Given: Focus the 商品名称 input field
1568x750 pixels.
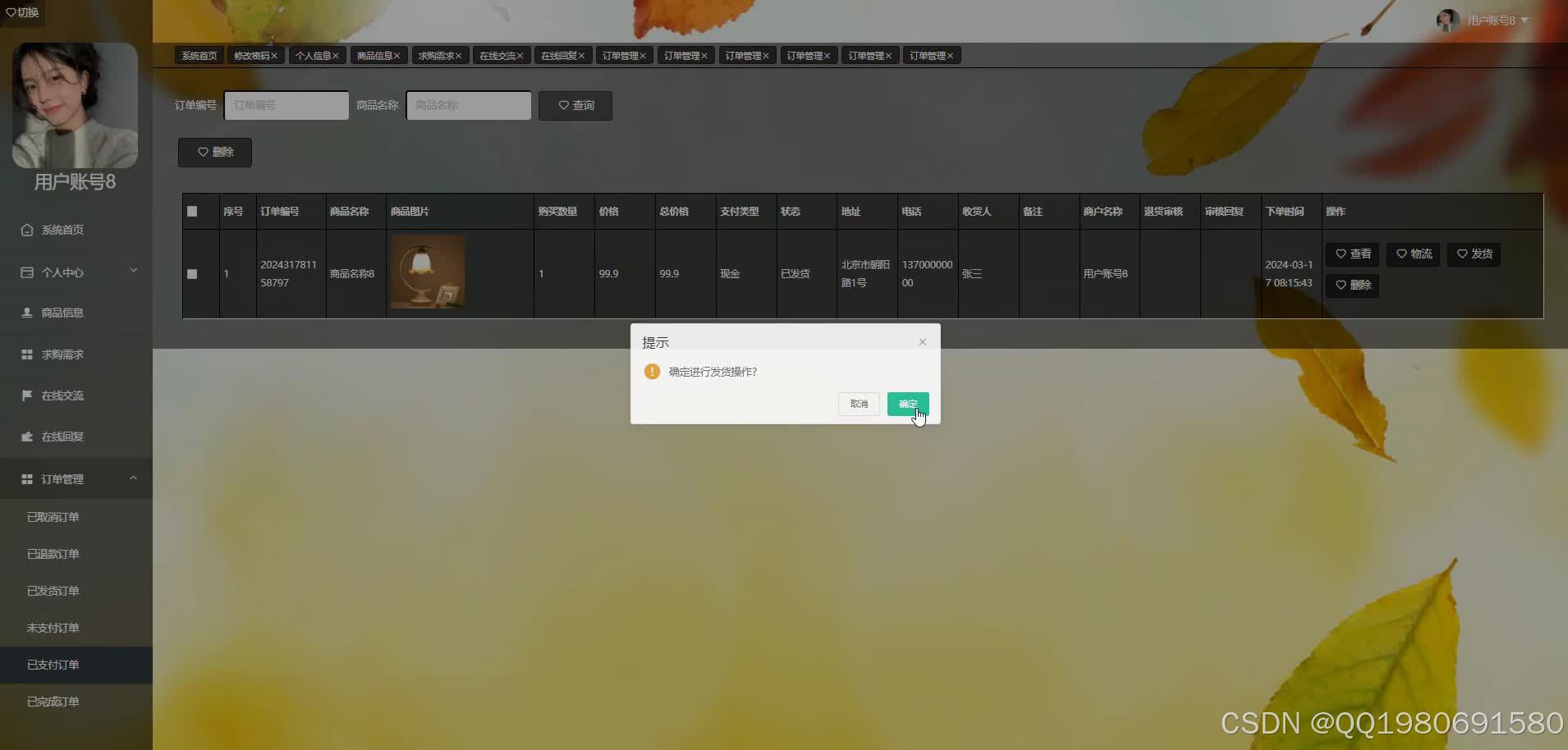Looking at the screenshot, I should (469, 106).
